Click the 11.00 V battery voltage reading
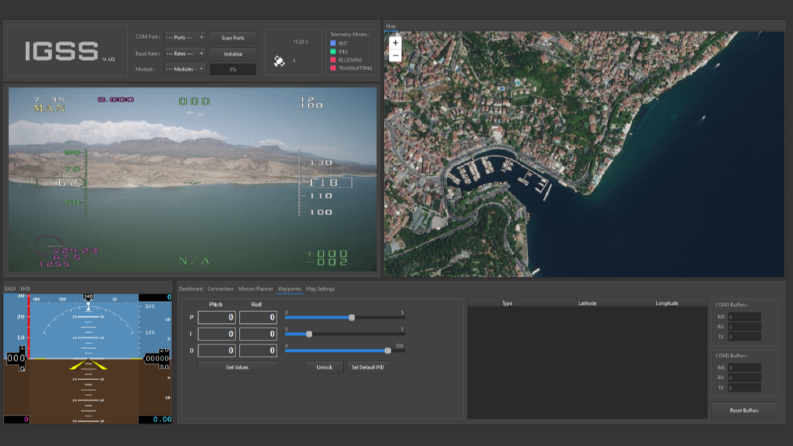The image size is (793, 446). click(300, 42)
